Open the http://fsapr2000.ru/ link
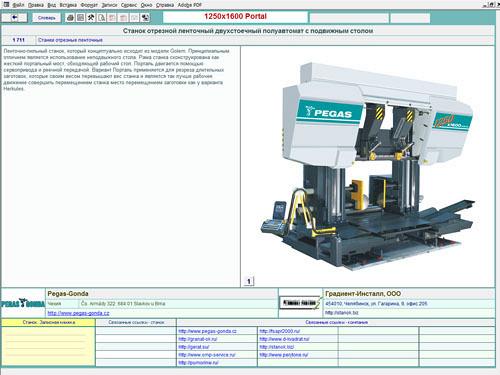 pos(280,331)
